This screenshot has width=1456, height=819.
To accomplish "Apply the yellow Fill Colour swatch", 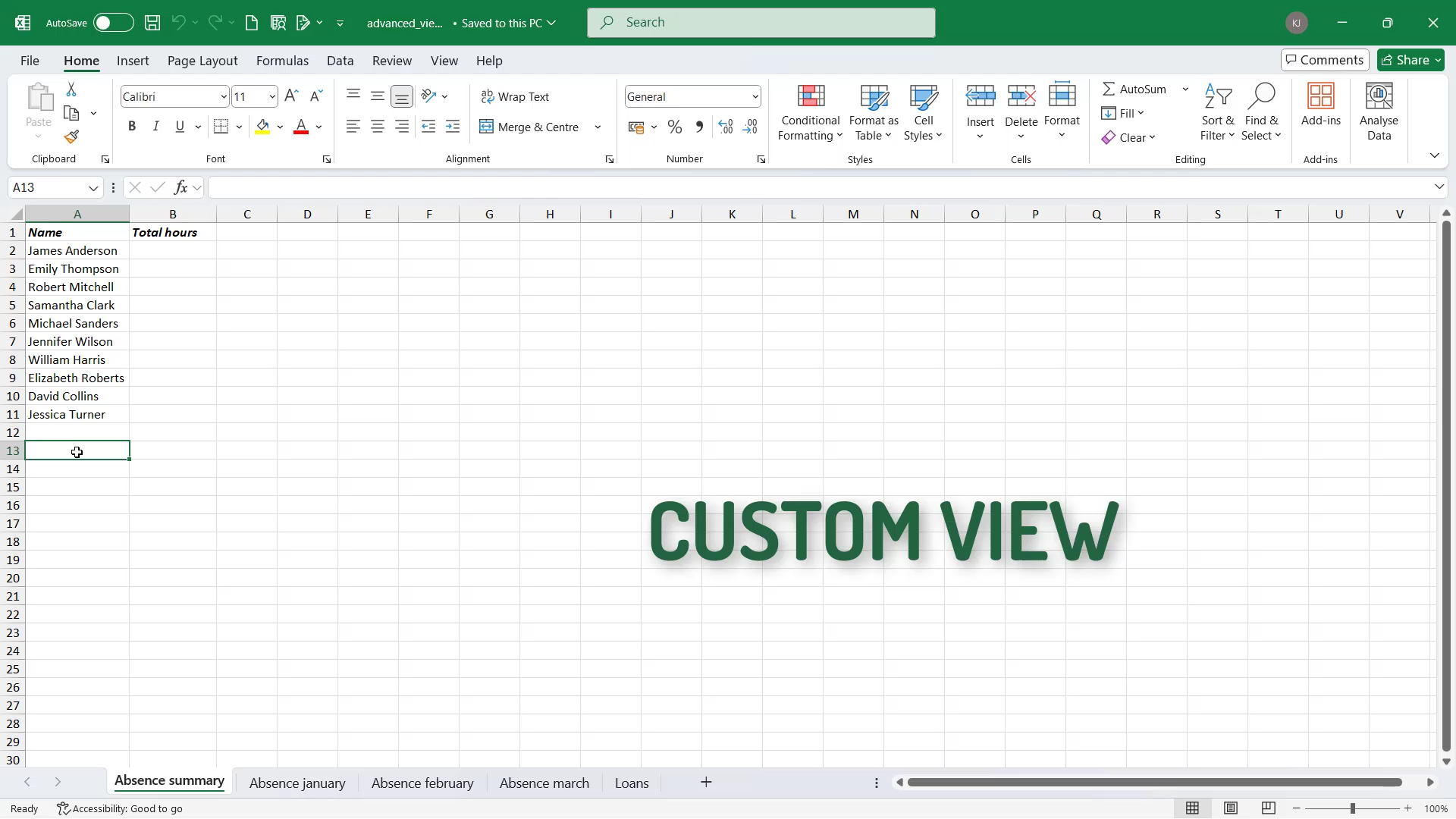I will click(262, 127).
